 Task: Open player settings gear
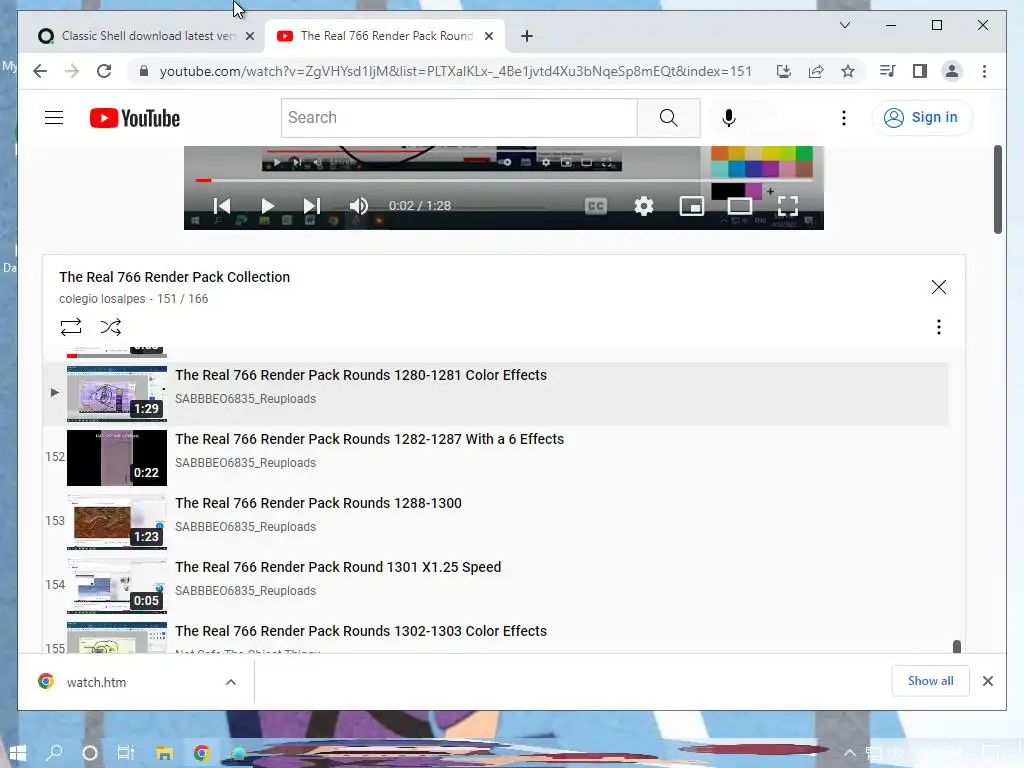coord(644,206)
